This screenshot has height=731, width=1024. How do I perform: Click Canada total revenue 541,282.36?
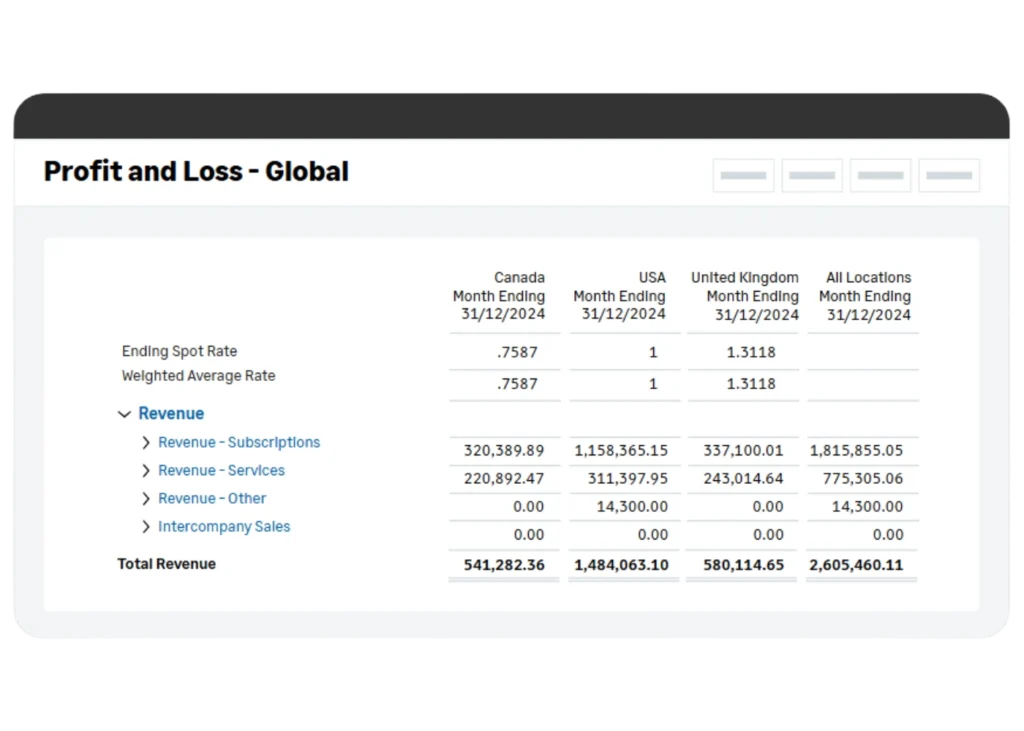pos(504,565)
